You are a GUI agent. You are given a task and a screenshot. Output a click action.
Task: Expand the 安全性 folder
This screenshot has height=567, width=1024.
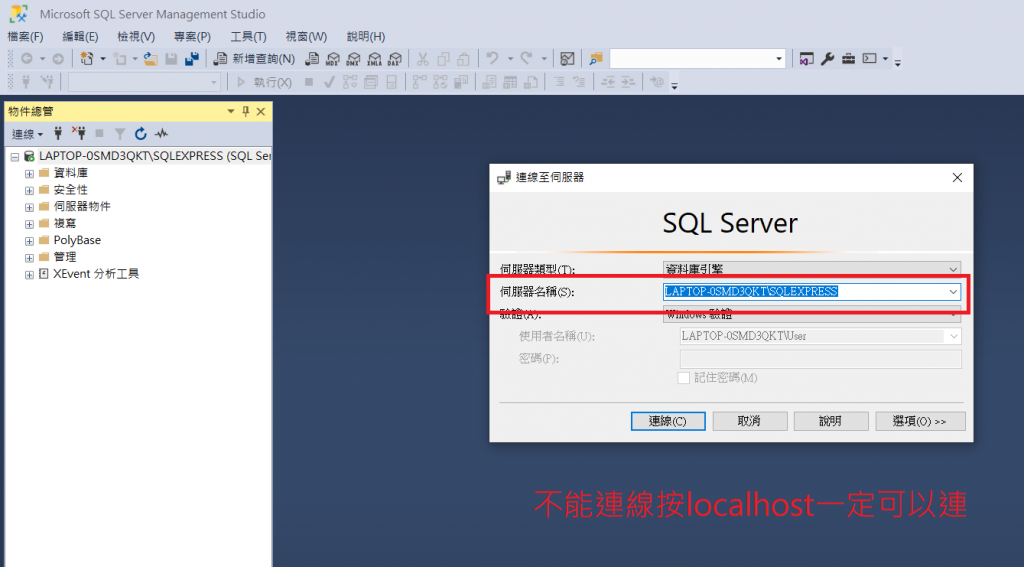tap(29, 191)
